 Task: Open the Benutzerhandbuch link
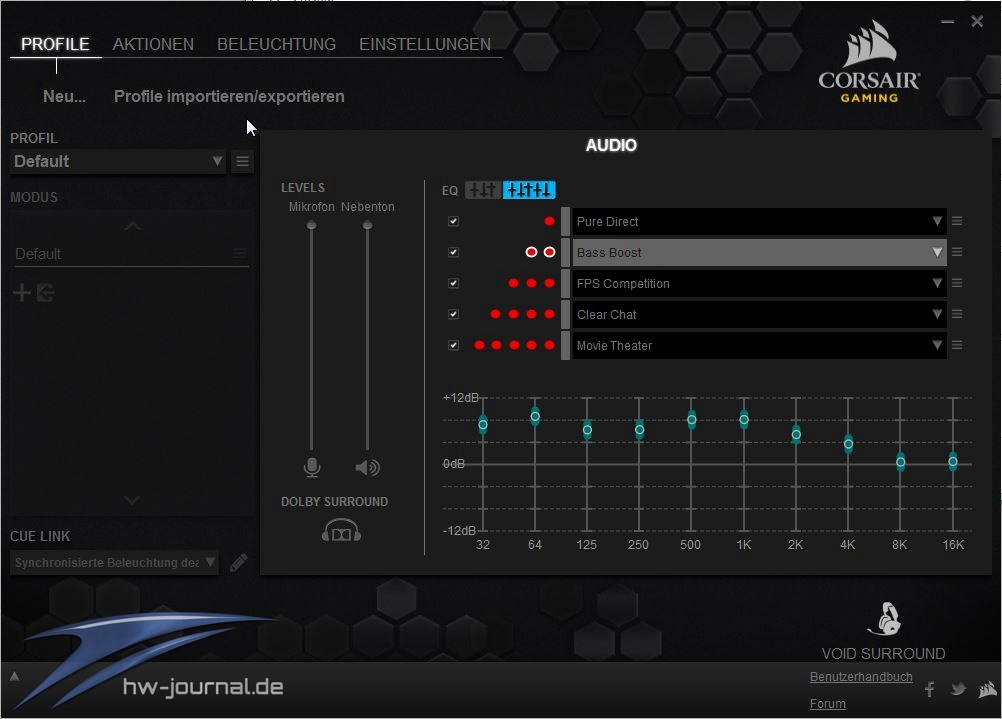[861, 677]
